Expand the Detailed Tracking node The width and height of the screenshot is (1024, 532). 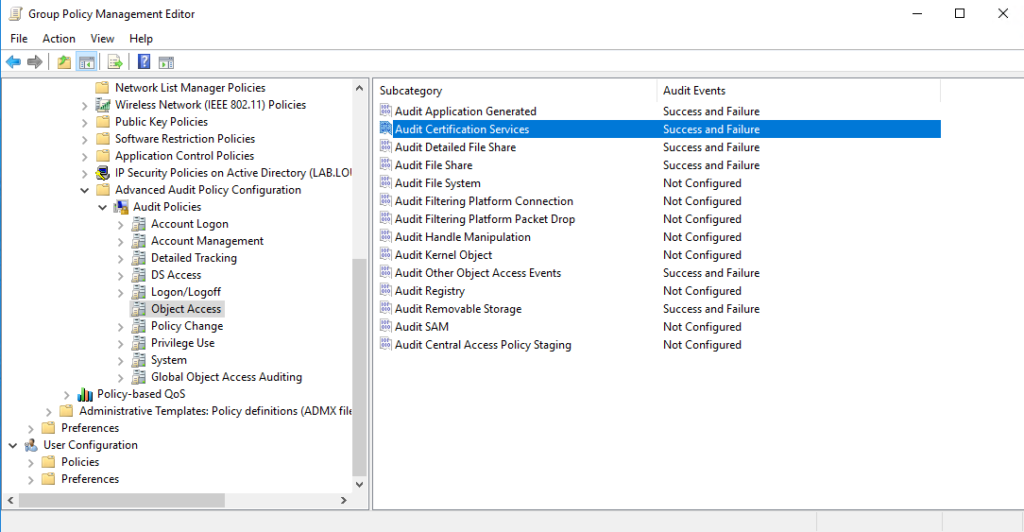coord(120,258)
